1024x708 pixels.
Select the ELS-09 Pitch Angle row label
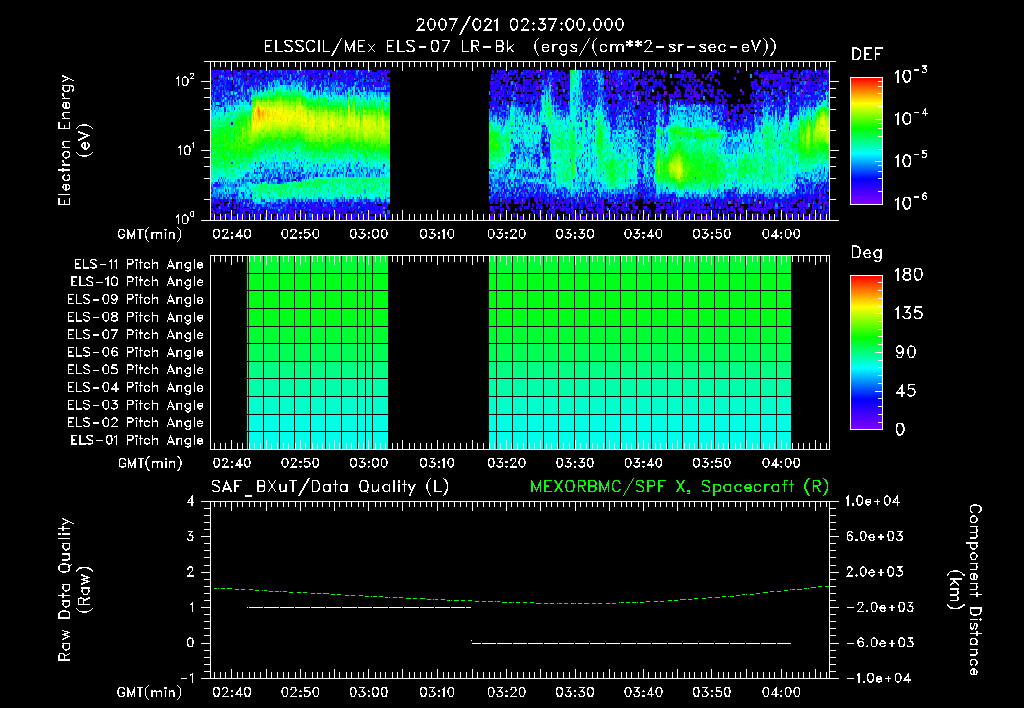click(136, 299)
